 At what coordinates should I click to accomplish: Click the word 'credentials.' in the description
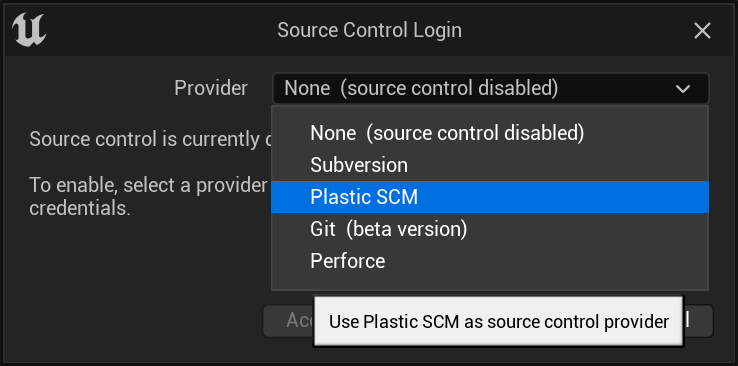[80, 208]
